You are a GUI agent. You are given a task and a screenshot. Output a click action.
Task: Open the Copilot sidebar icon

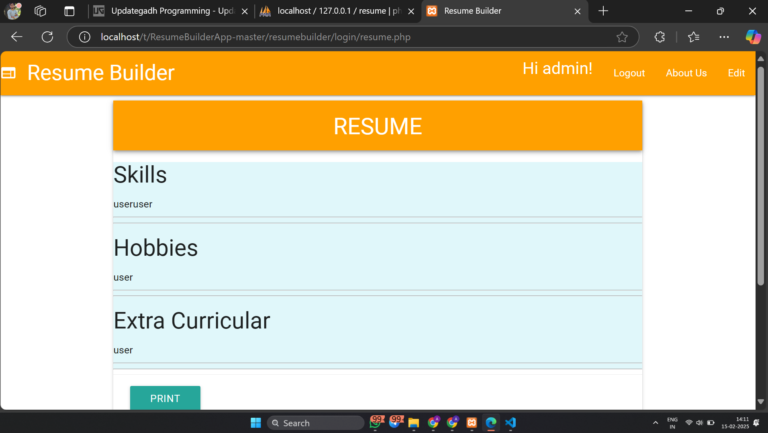(753, 37)
